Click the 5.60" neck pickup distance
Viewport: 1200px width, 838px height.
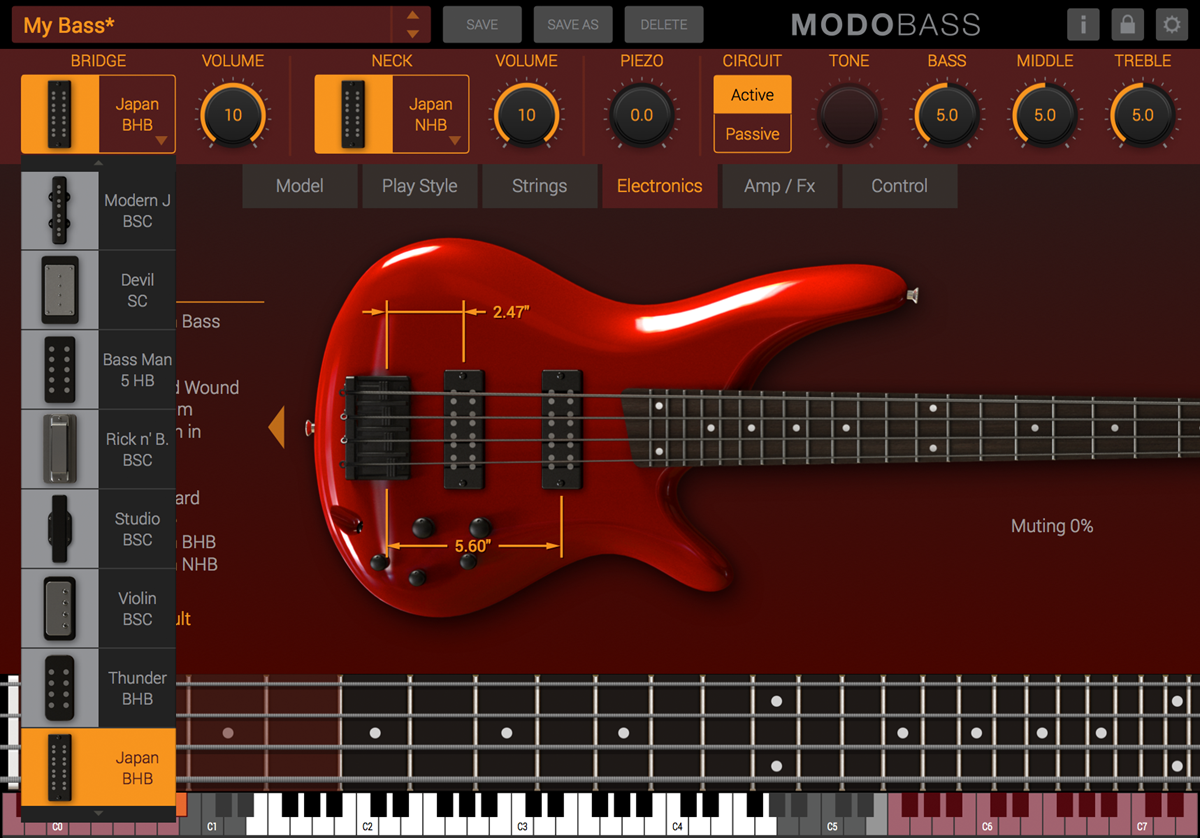pyautogui.click(x=473, y=546)
